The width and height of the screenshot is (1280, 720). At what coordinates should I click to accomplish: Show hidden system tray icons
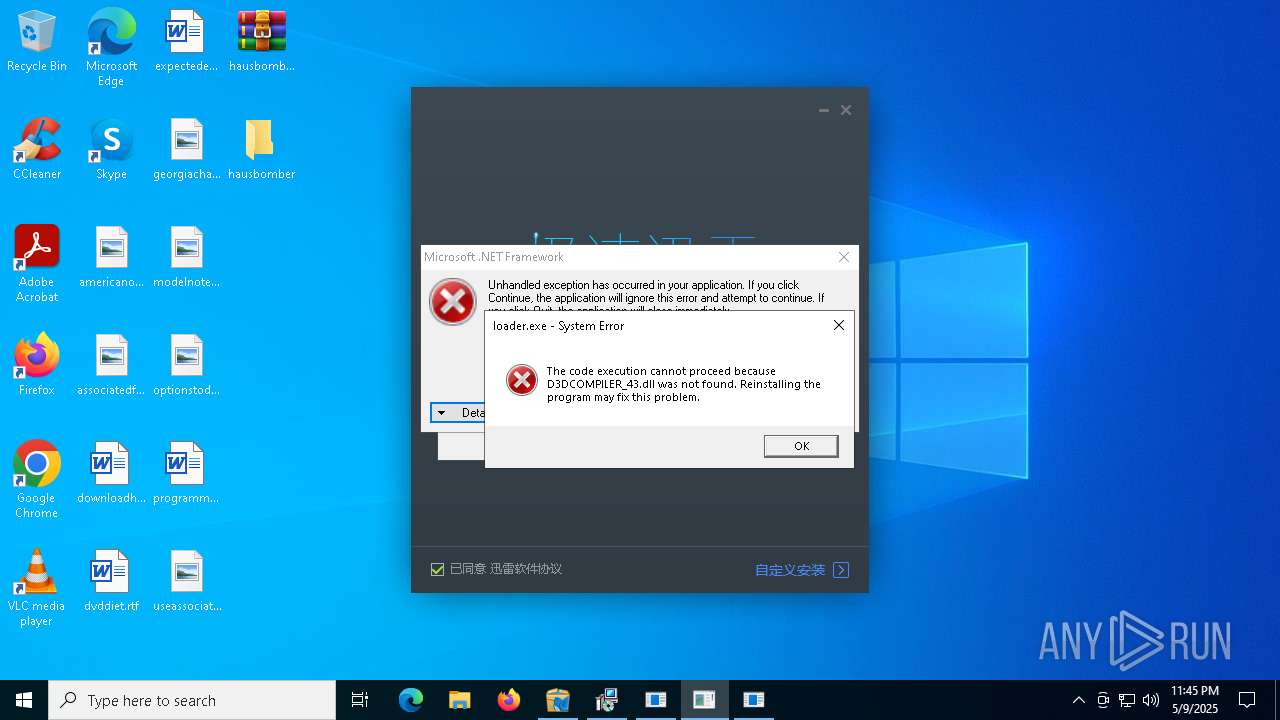(x=1078, y=700)
